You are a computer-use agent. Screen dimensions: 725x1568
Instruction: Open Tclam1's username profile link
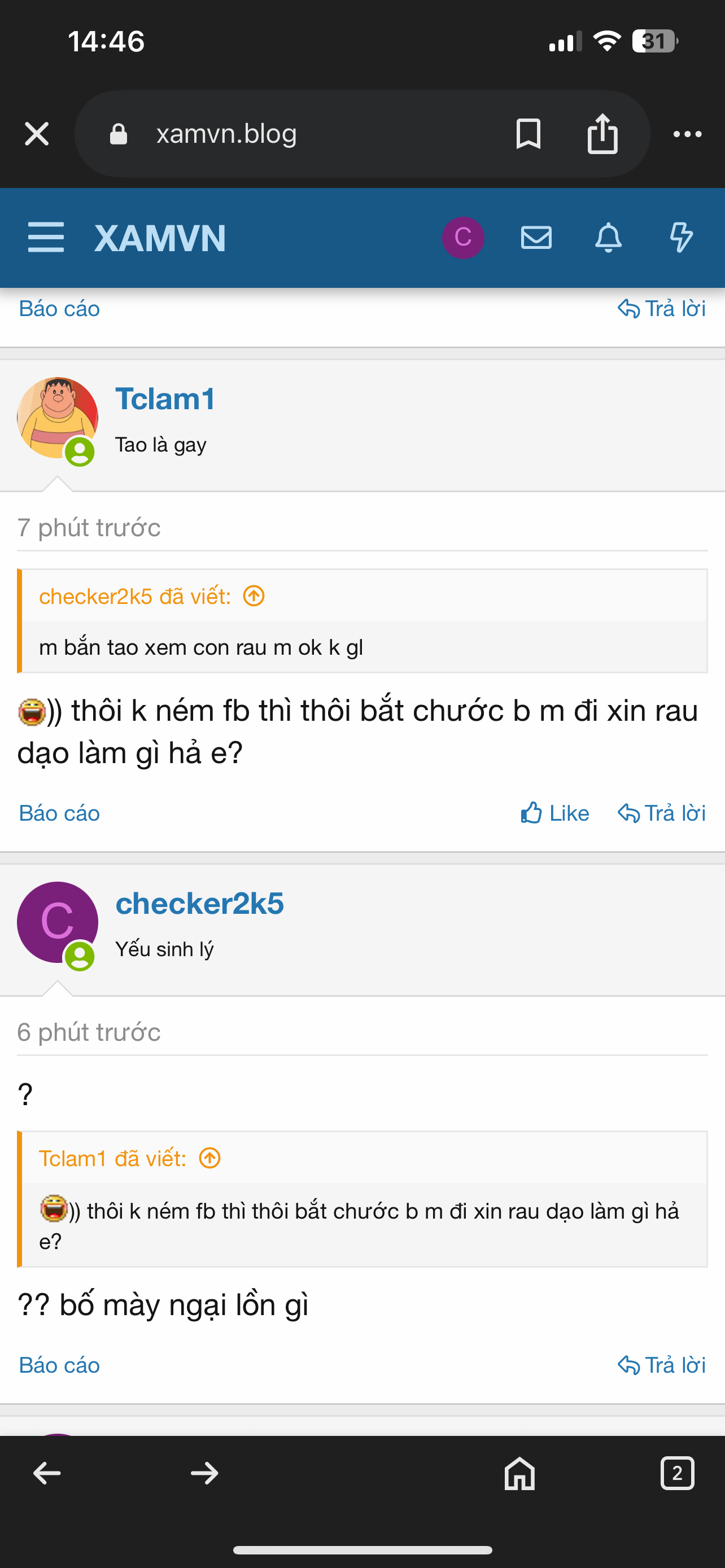tap(165, 399)
